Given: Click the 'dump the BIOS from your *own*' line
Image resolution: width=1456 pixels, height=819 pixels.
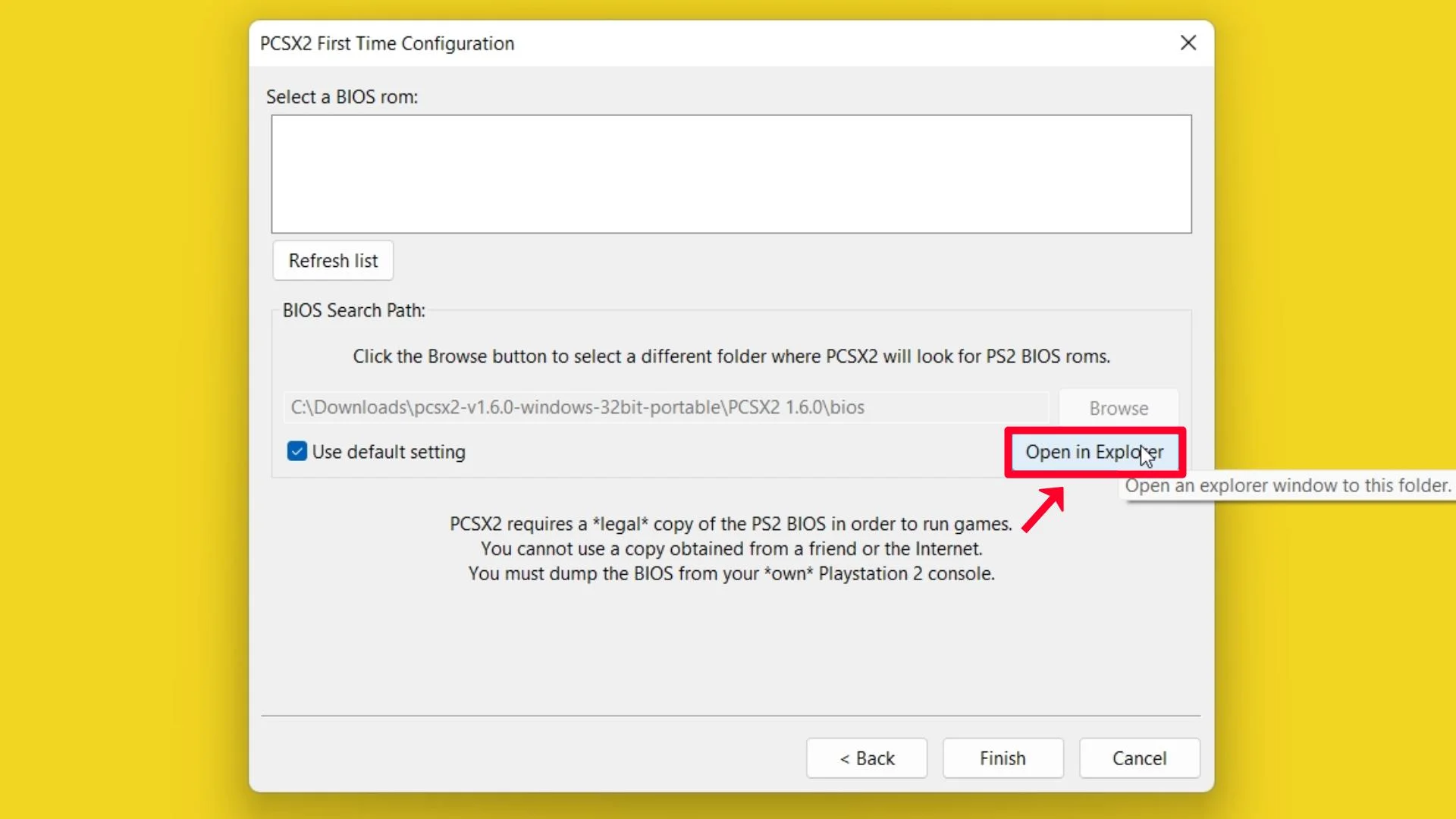Looking at the screenshot, I should pos(731,573).
